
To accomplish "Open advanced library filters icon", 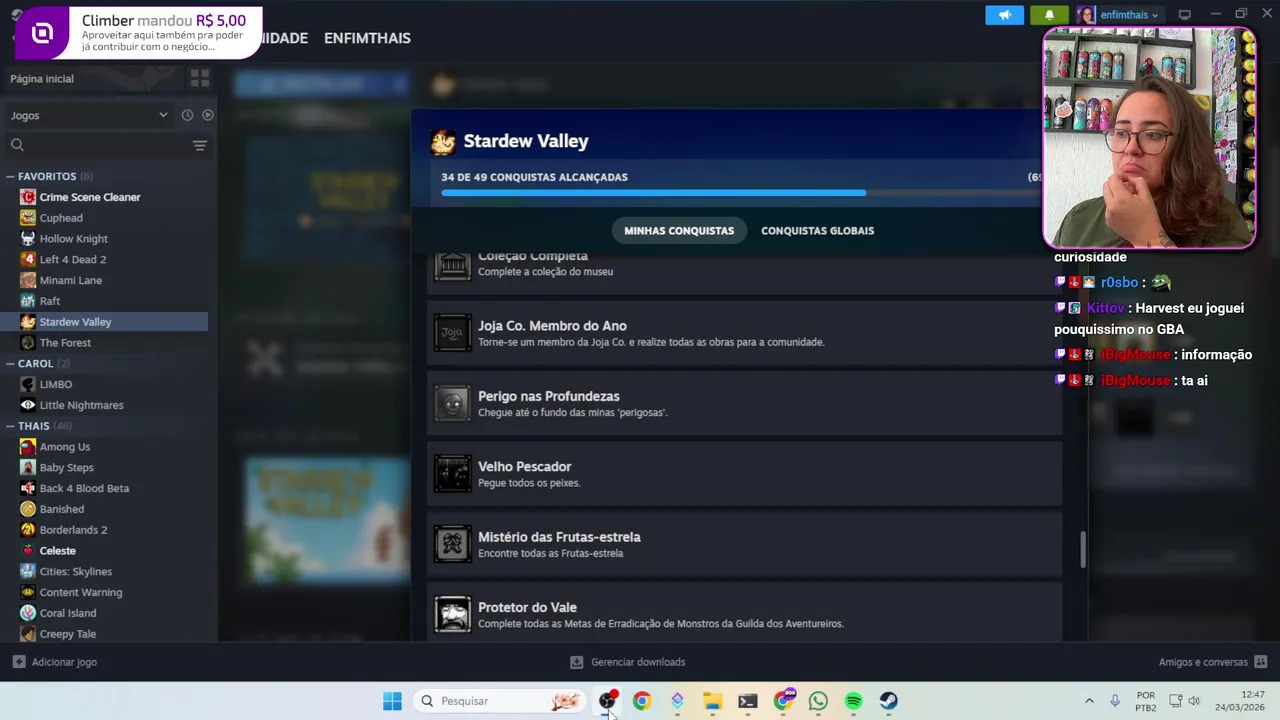I will coord(200,146).
